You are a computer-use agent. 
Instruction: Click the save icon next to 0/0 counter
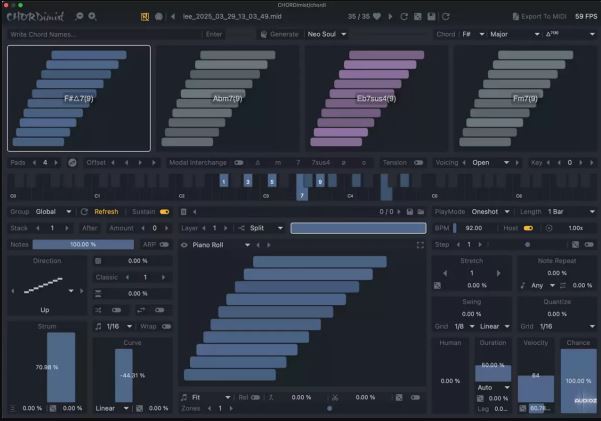(410, 212)
